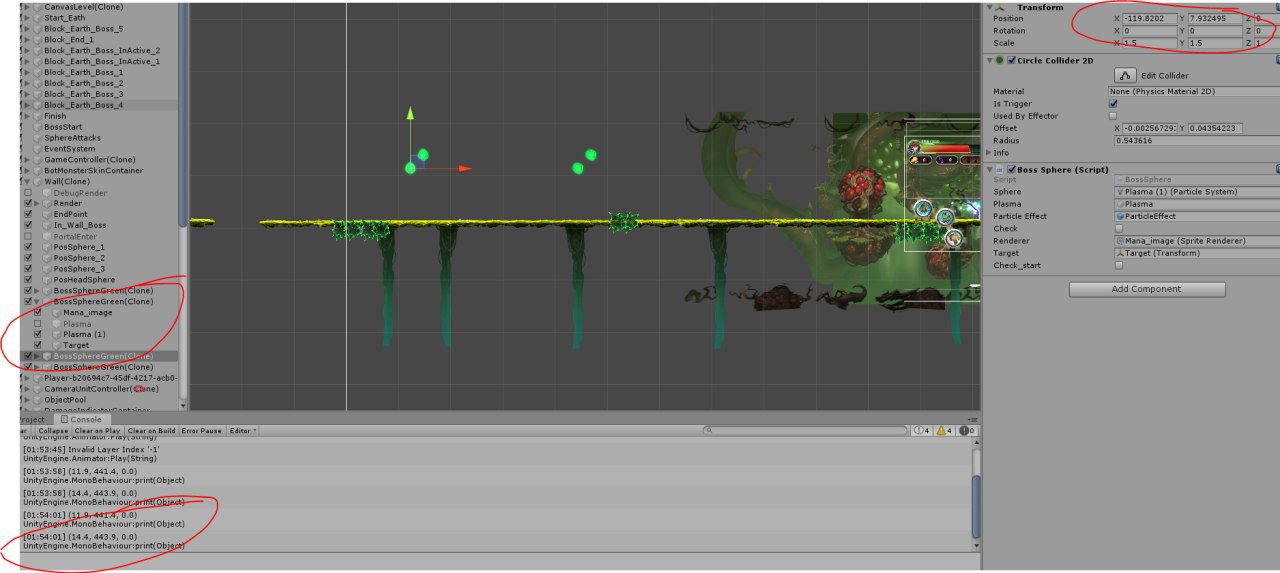Viewport: 1280px width, 573px height.
Task: Toggle the console error count filter
Action: 968,430
